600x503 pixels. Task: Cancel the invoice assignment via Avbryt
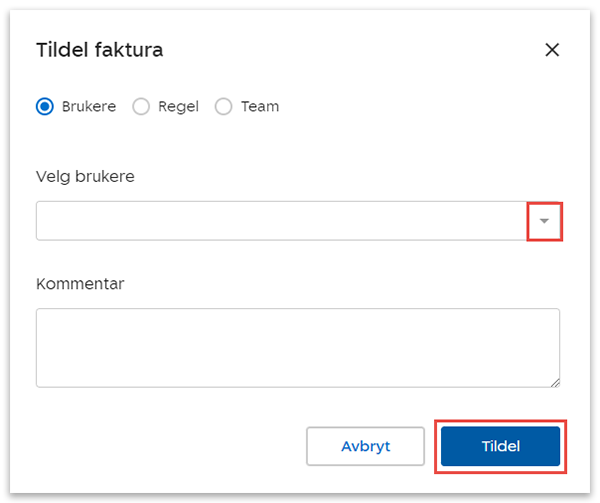[366, 446]
